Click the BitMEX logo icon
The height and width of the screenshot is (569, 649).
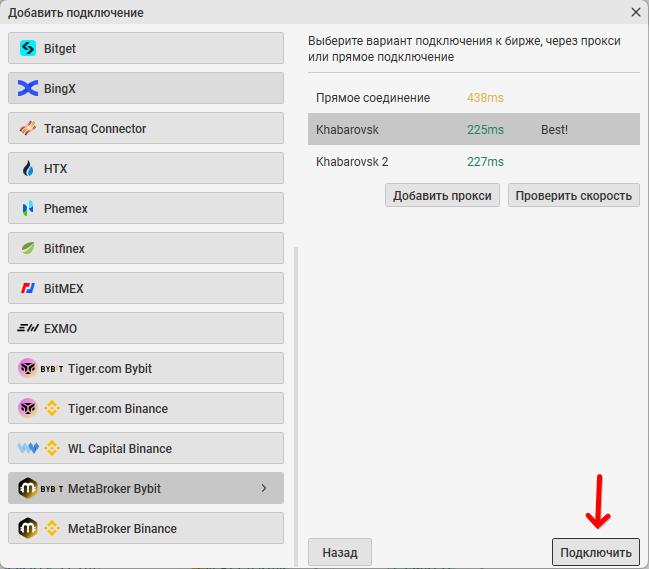click(x=28, y=288)
